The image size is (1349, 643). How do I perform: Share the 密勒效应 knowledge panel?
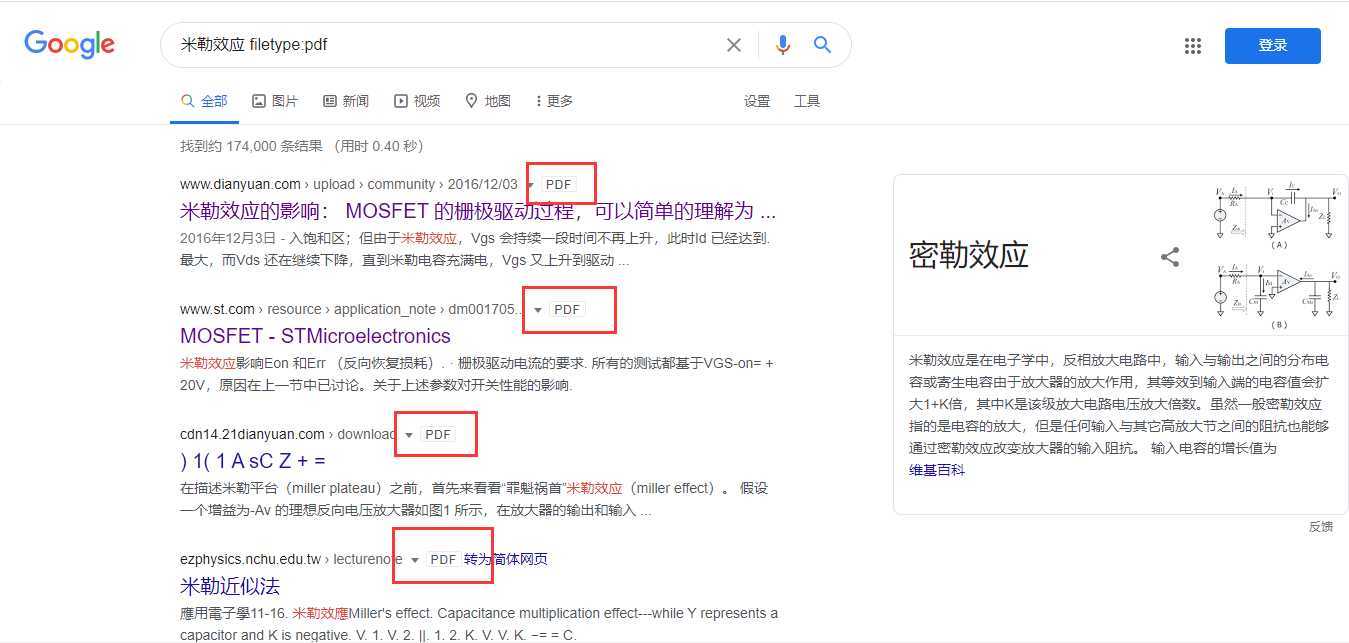point(1170,257)
